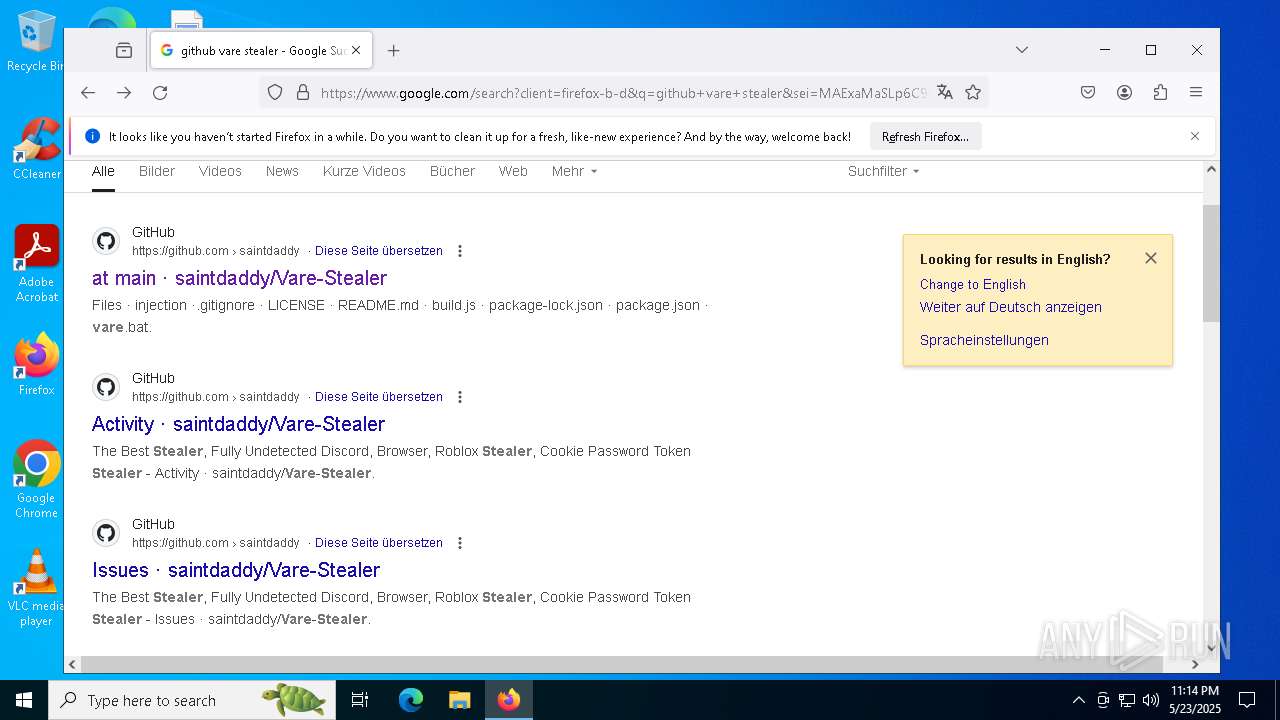Open three-dot menu for Issues result
Image resolution: width=1280 pixels, height=720 pixels.
(460, 543)
